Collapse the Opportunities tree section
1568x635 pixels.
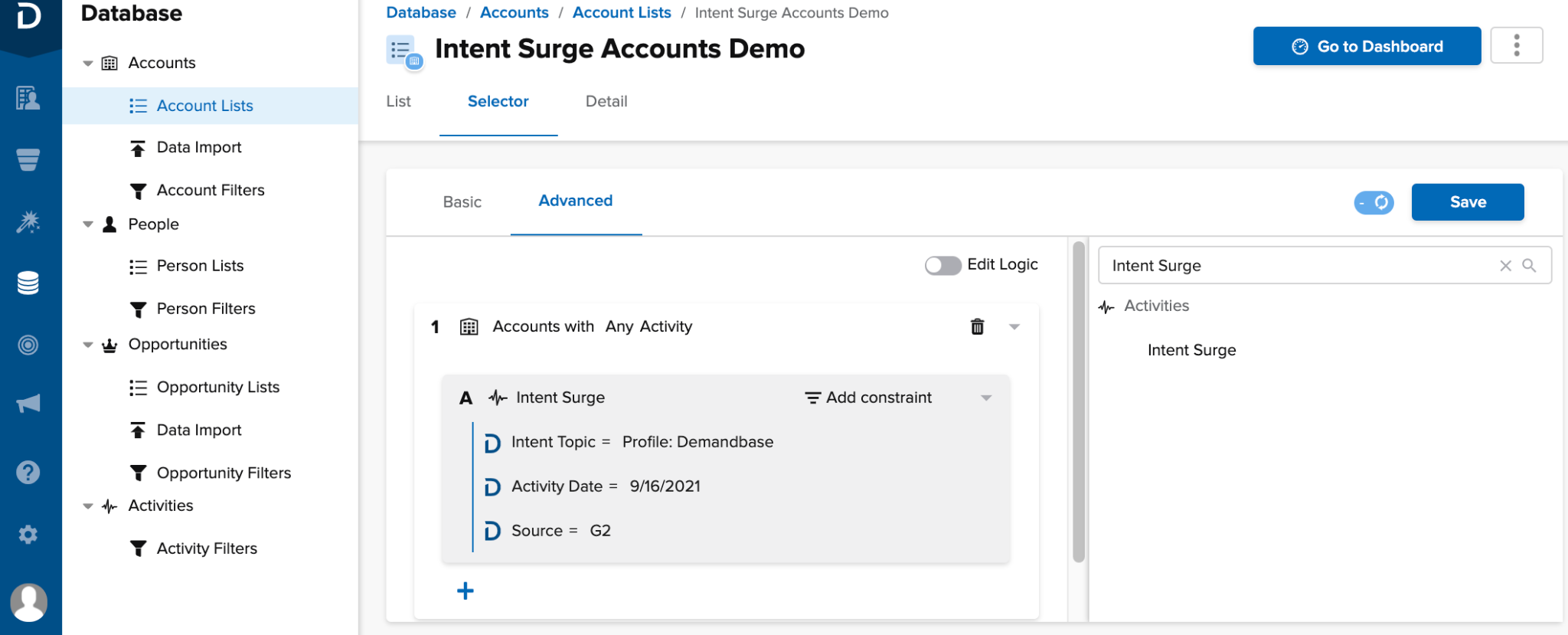pyautogui.click(x=88, y=345)
